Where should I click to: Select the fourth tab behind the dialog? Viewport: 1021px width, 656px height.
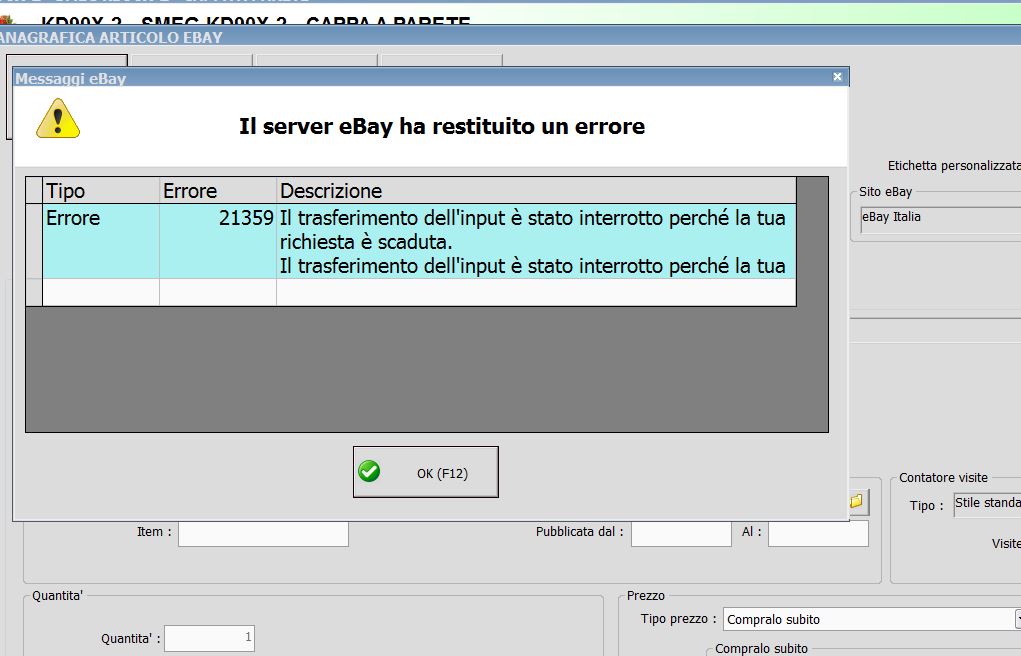pyautogui.click(x=441, y=61)
